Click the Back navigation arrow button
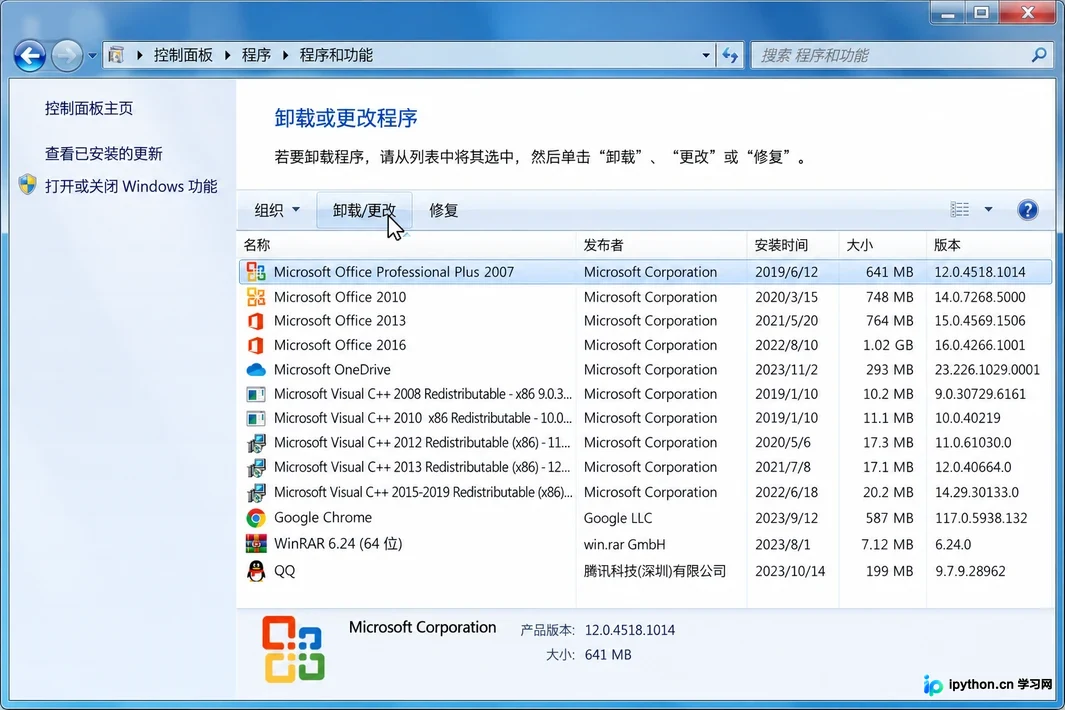The height and width of the screenshot is (710, 1065). point(29,56)
